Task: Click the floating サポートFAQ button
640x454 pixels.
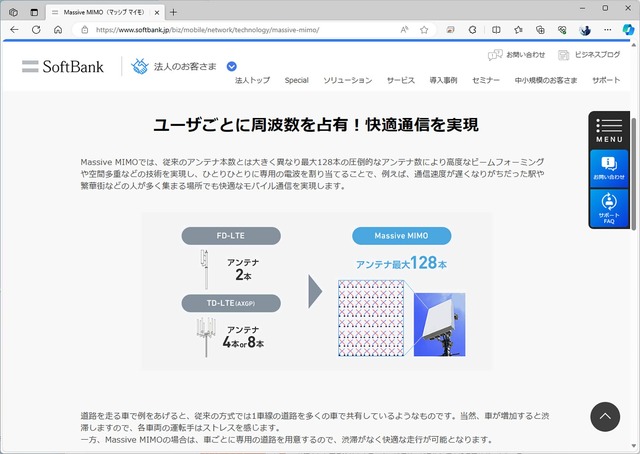Action: click(x=609, y=208)
